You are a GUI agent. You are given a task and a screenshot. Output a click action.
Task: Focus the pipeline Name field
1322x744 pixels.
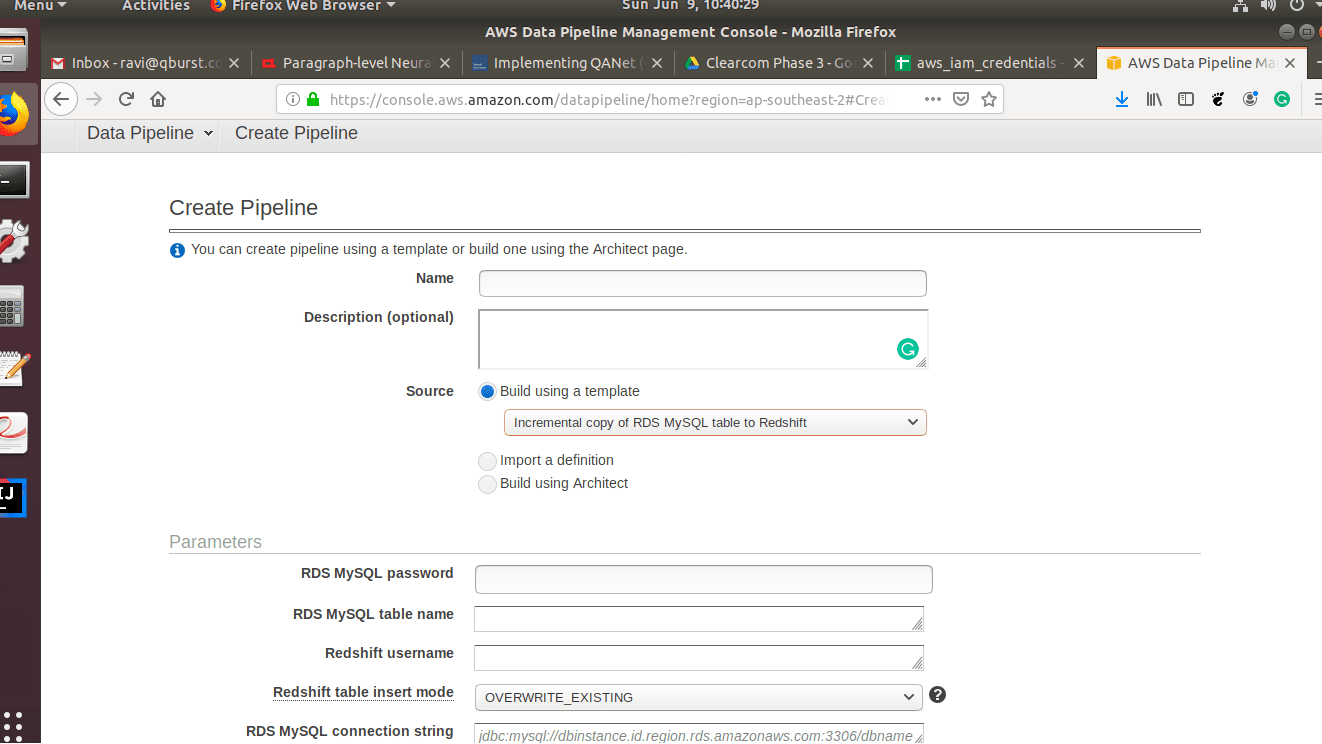point(703,284)
